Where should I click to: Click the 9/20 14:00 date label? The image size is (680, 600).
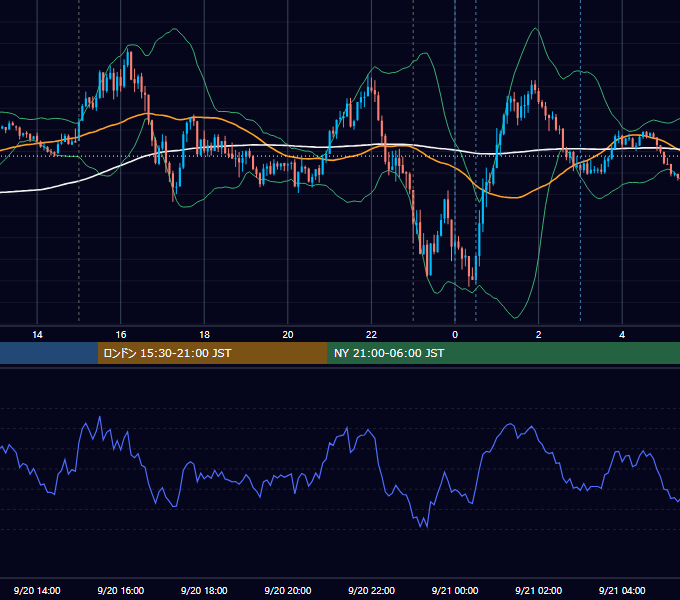[x=37, y=590]
